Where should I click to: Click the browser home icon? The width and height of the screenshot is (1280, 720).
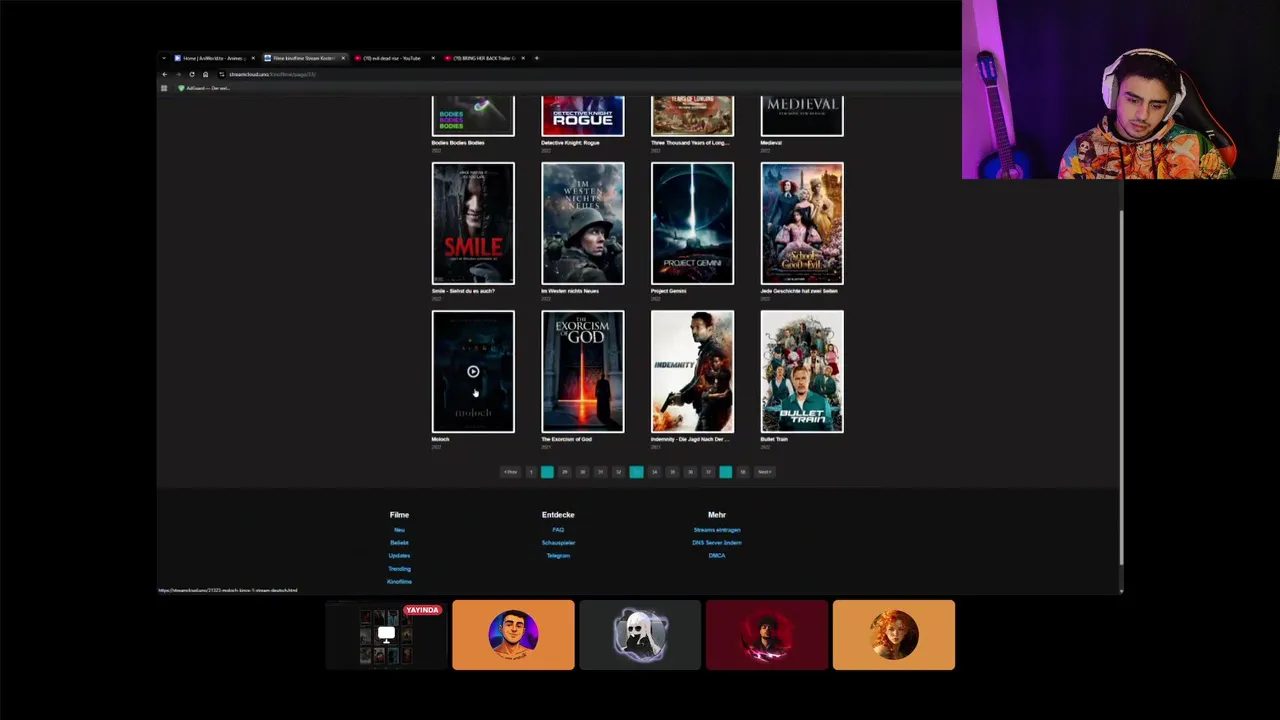click(205, 74)
